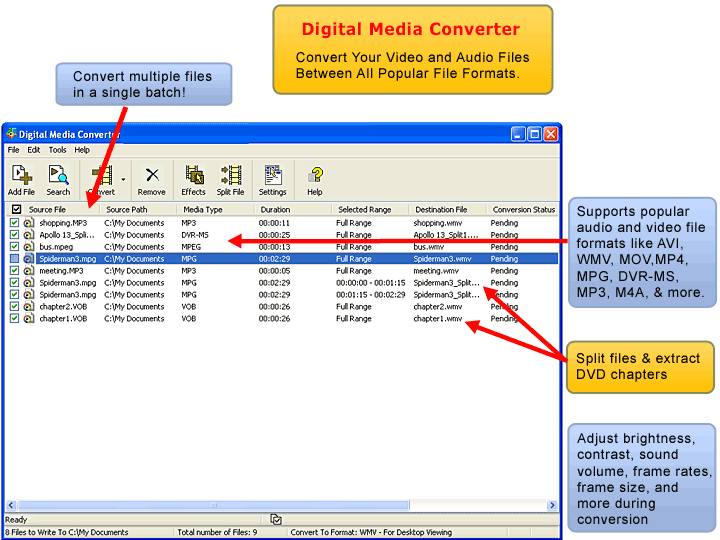The image size is (720, 540).
Task: Click the horizontal scrollbar left arrow
Action: click(11, 505)
